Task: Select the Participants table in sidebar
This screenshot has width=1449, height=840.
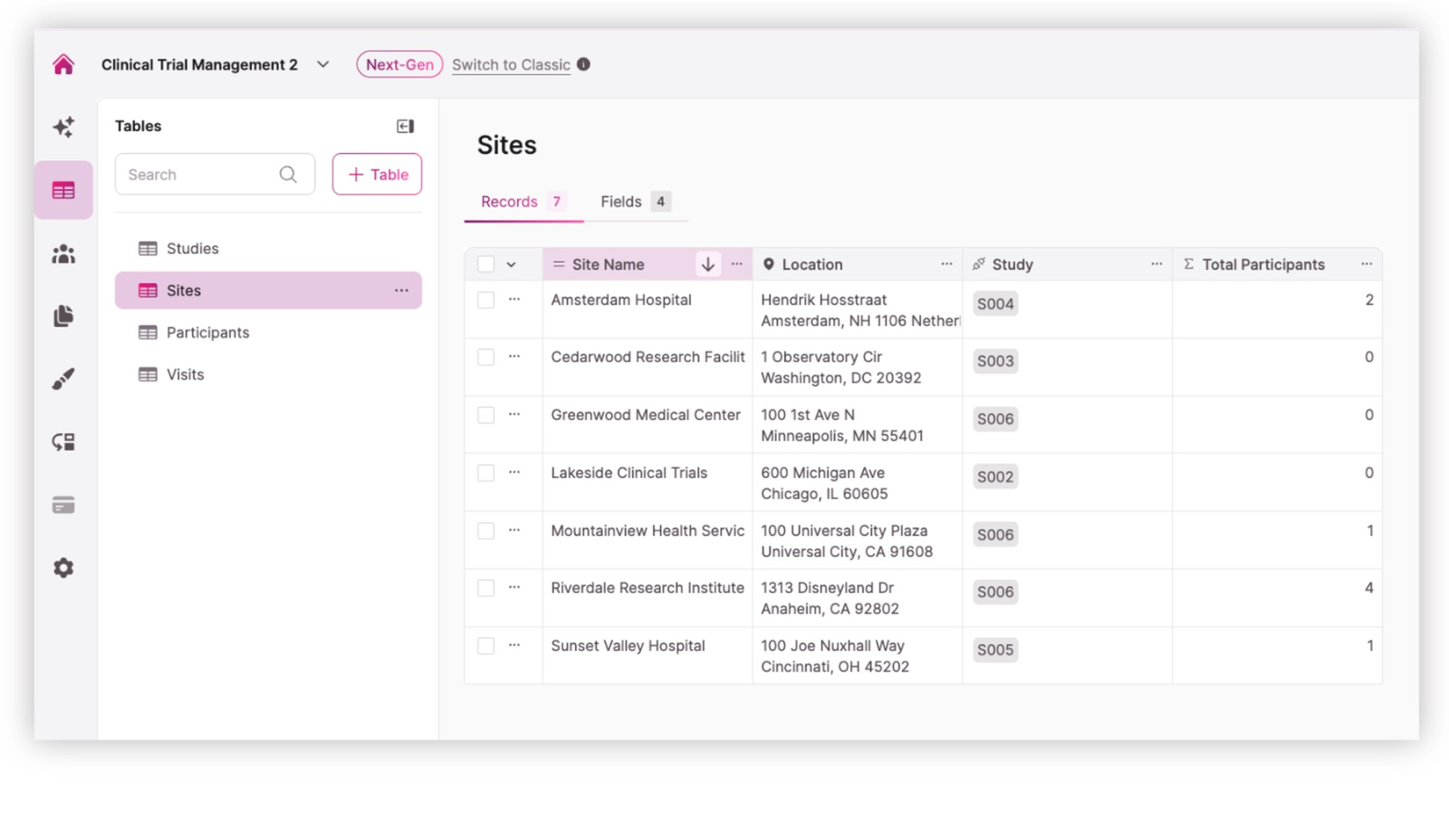Action: tap(207, 332)
